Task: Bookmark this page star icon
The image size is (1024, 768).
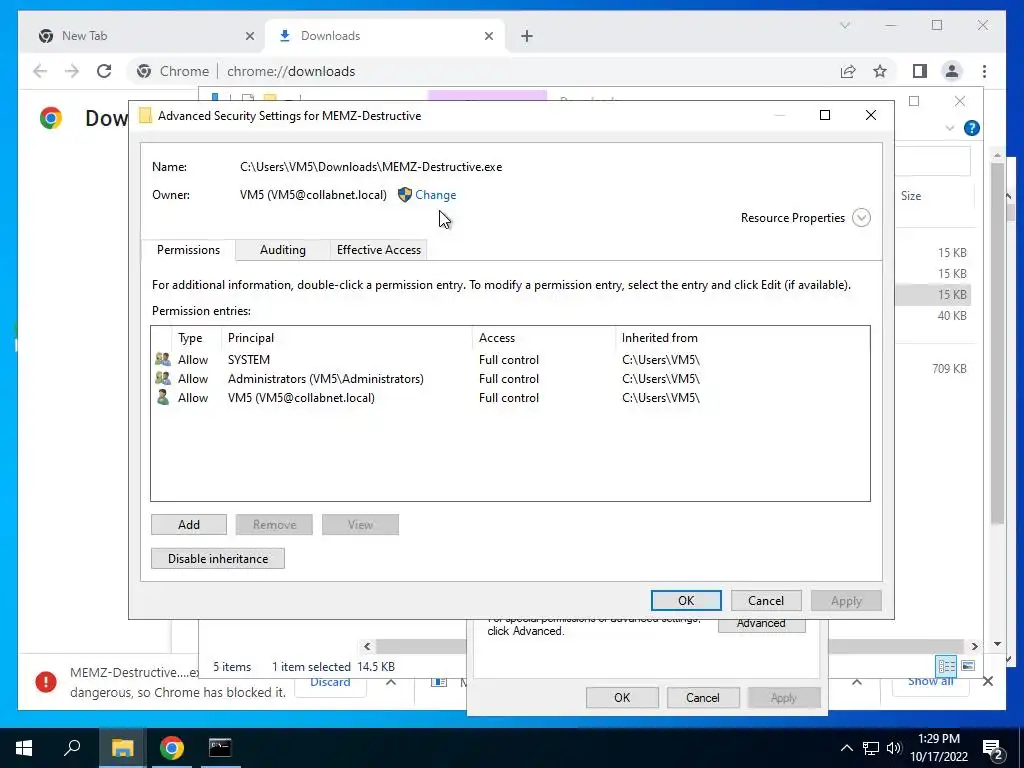Action: click(880, 71)
